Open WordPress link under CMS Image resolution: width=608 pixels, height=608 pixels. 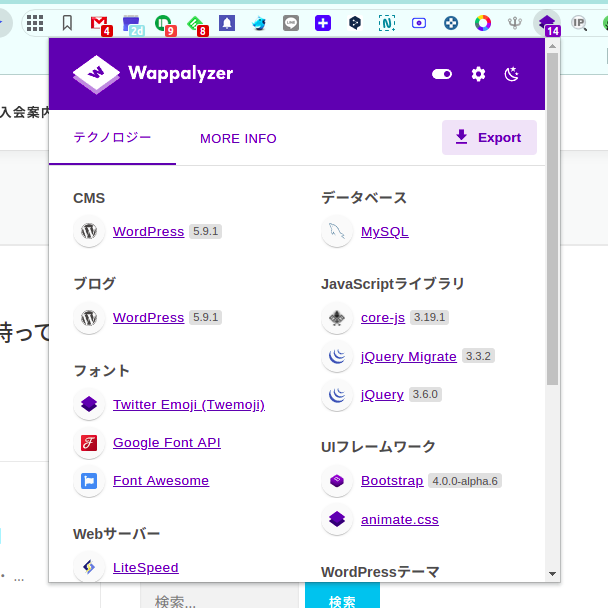pyautogui.click(x=148, y=231)
